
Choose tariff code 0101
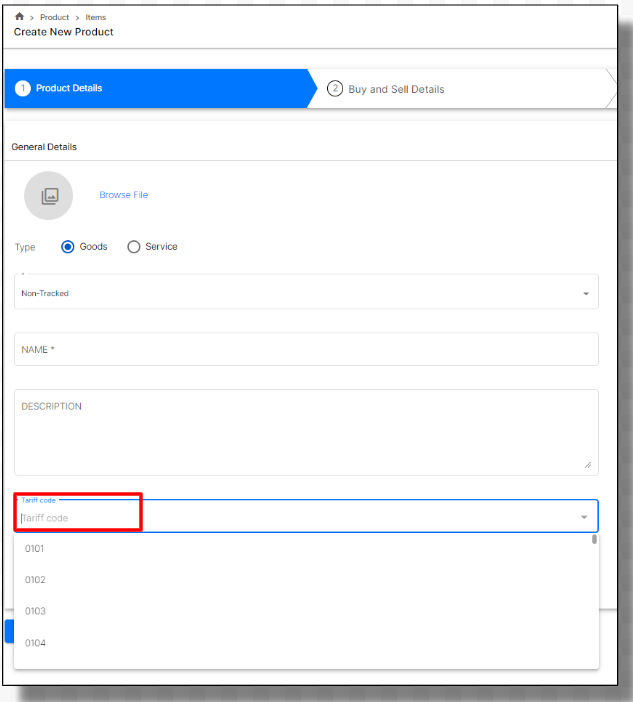(x=306, y=548)
